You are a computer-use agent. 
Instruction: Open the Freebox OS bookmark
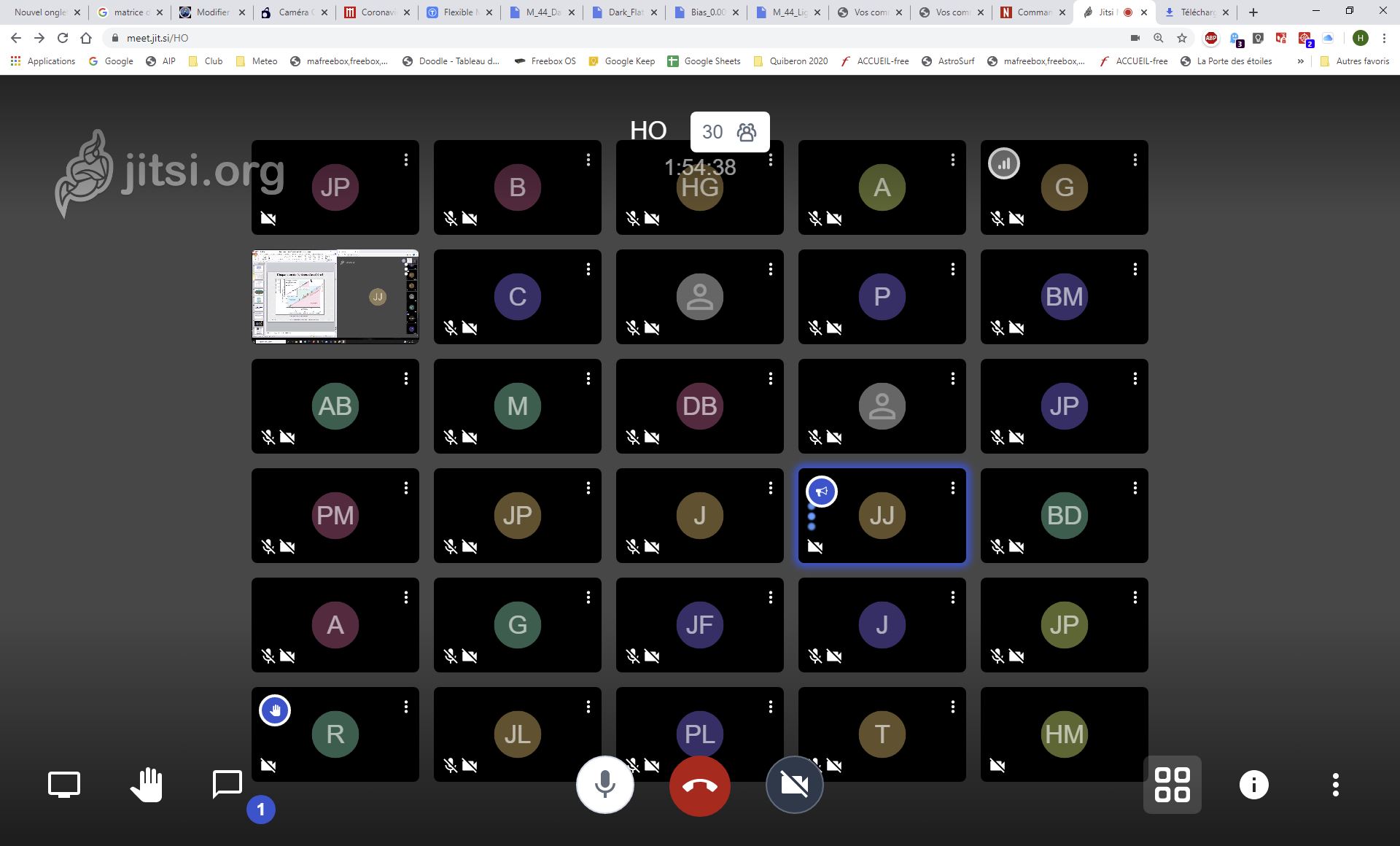tap(545, 61)
